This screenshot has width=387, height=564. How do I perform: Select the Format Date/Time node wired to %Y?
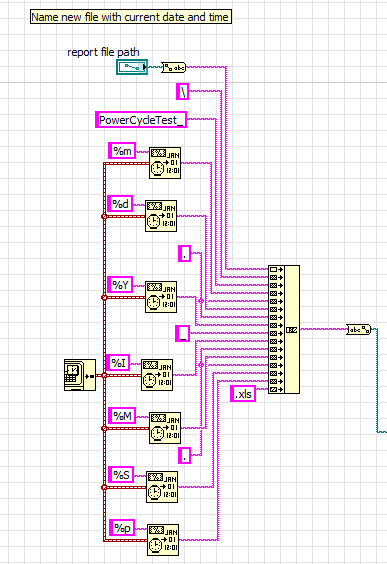tap(161, 297)
